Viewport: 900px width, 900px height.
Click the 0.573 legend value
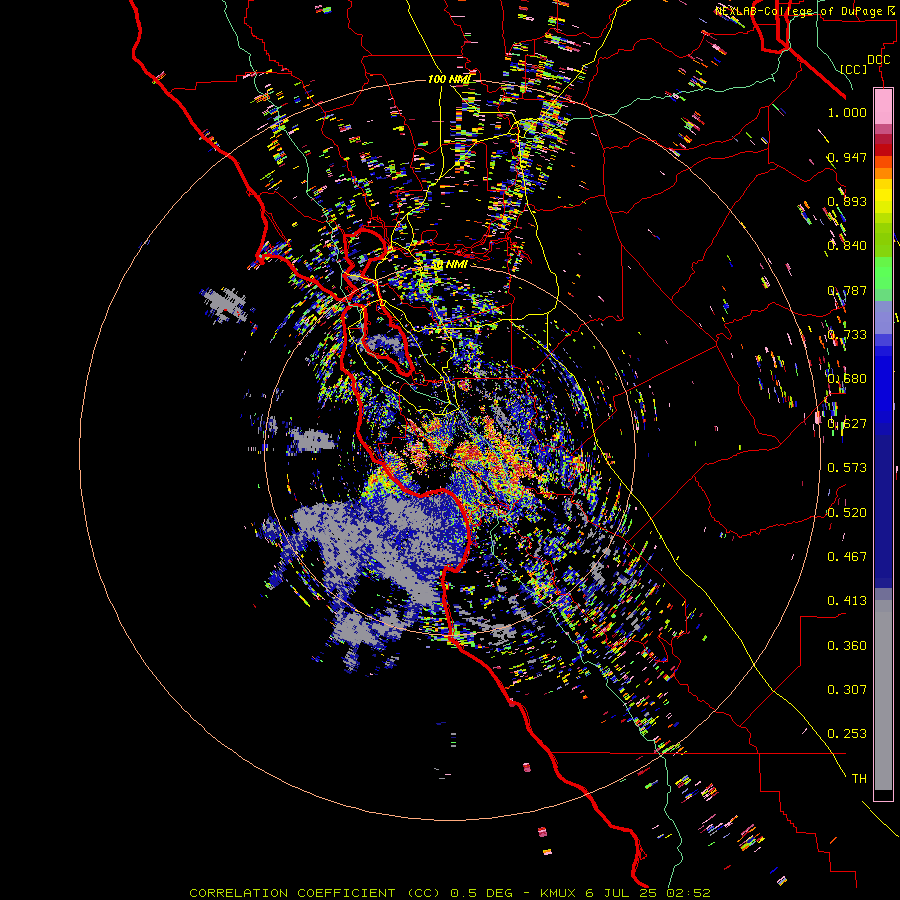coord(847,468)
